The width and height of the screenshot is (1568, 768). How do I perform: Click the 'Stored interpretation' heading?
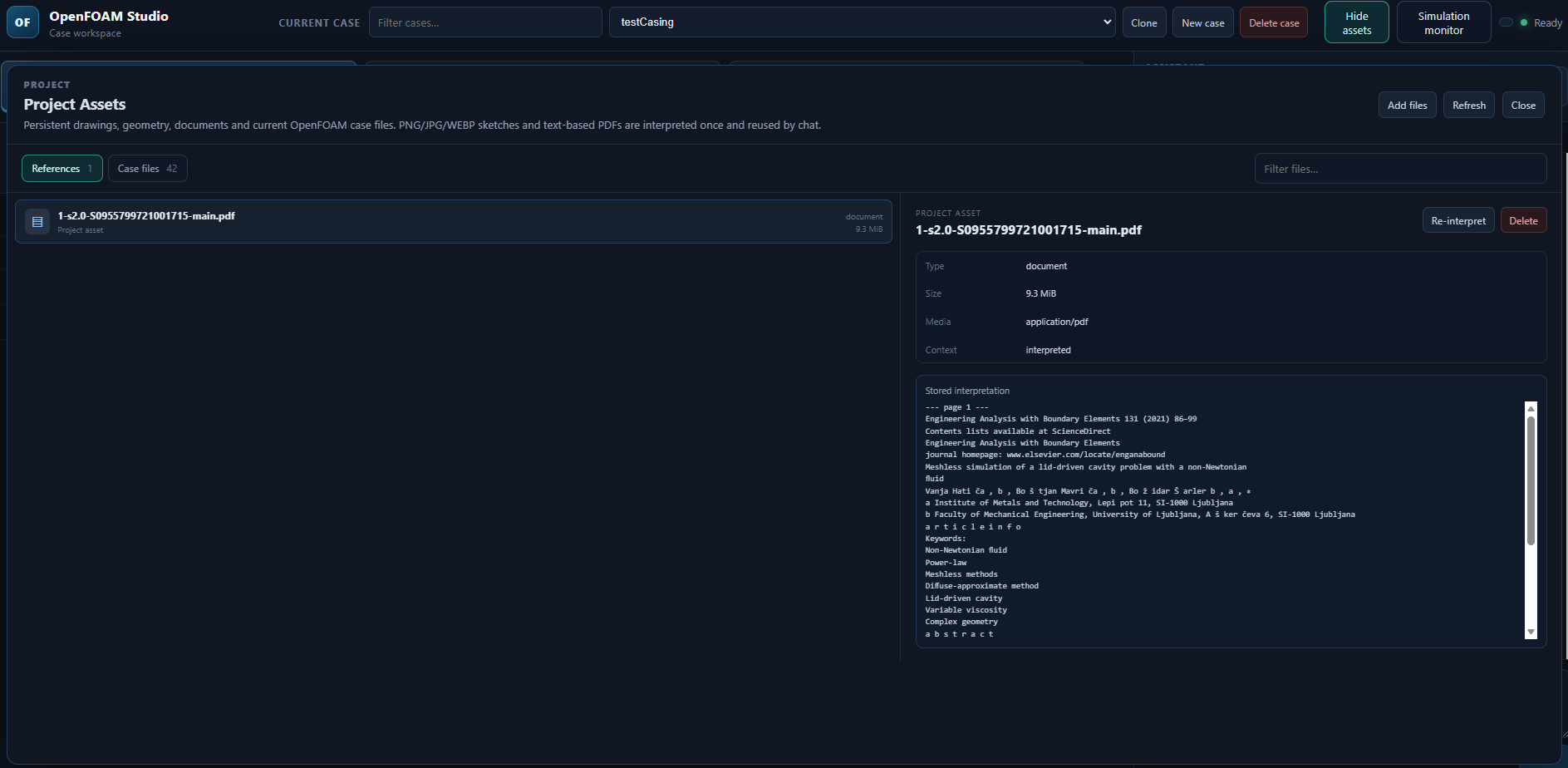967,391
